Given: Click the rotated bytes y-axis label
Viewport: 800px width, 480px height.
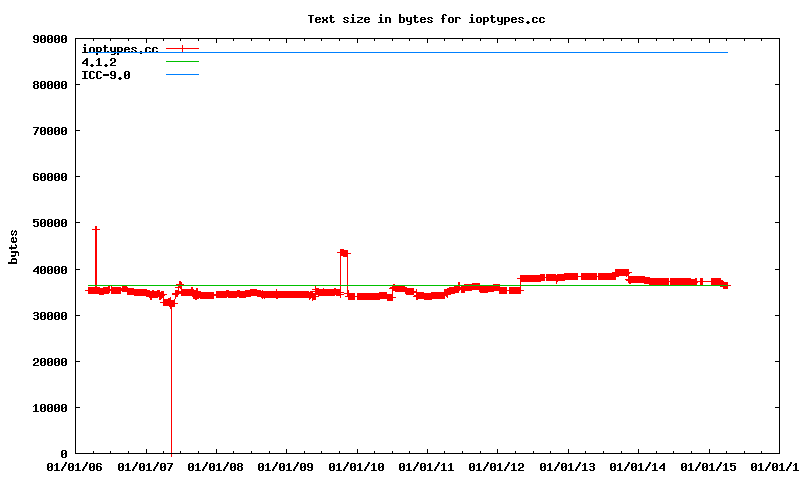Looking at the screenshot, I should coord(14,246).
